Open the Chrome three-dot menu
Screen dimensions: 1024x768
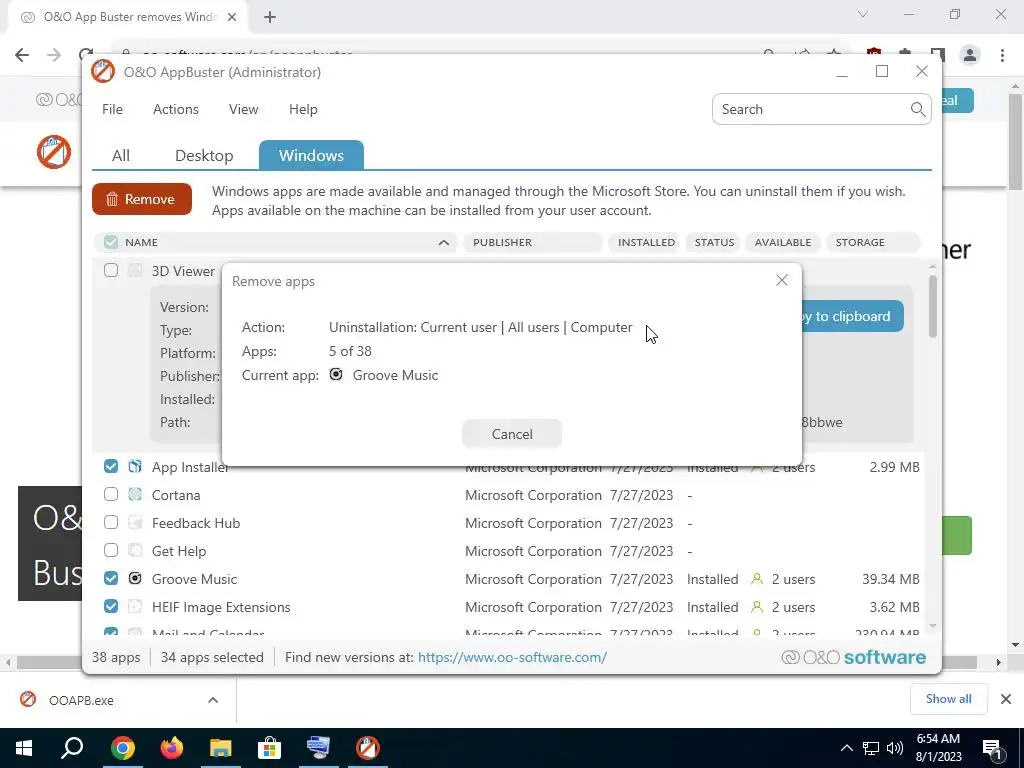(1002, 56)
